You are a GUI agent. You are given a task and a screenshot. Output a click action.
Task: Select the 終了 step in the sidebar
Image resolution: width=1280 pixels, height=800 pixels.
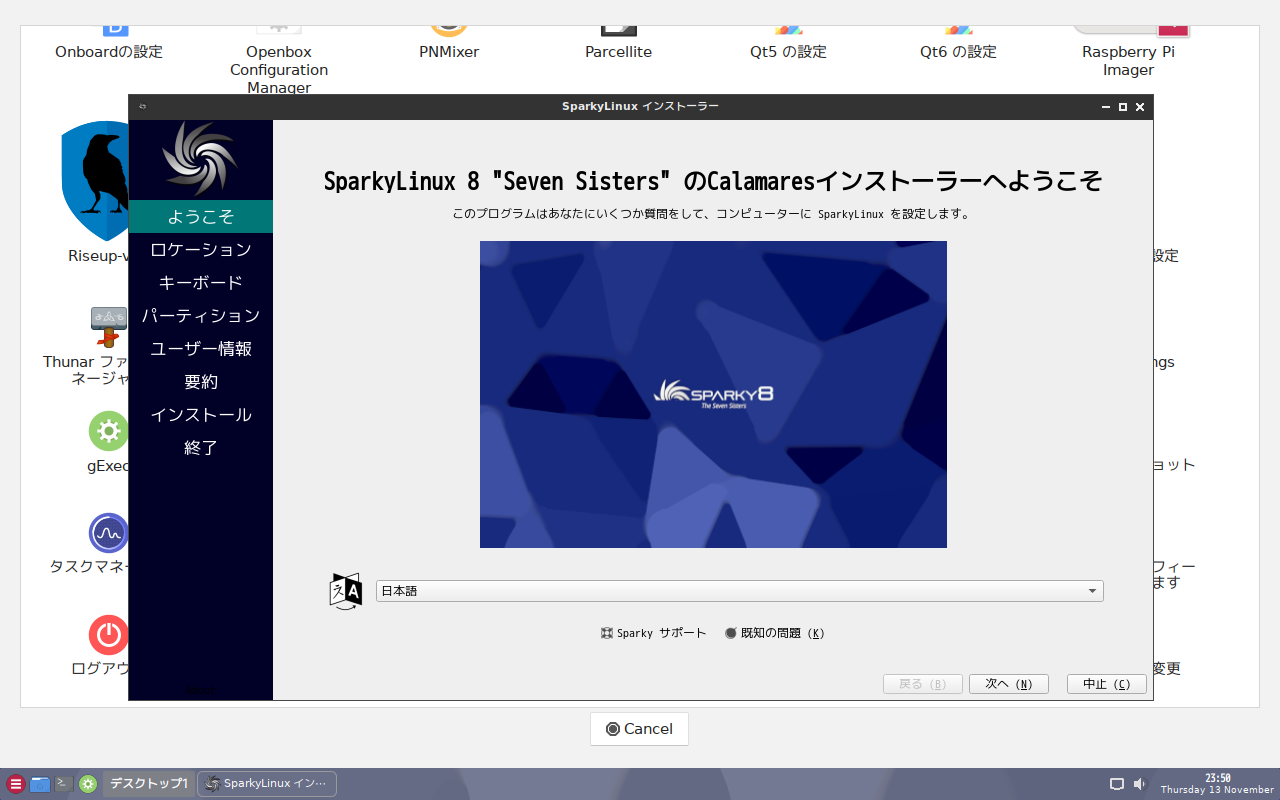(x=201, y=448)
